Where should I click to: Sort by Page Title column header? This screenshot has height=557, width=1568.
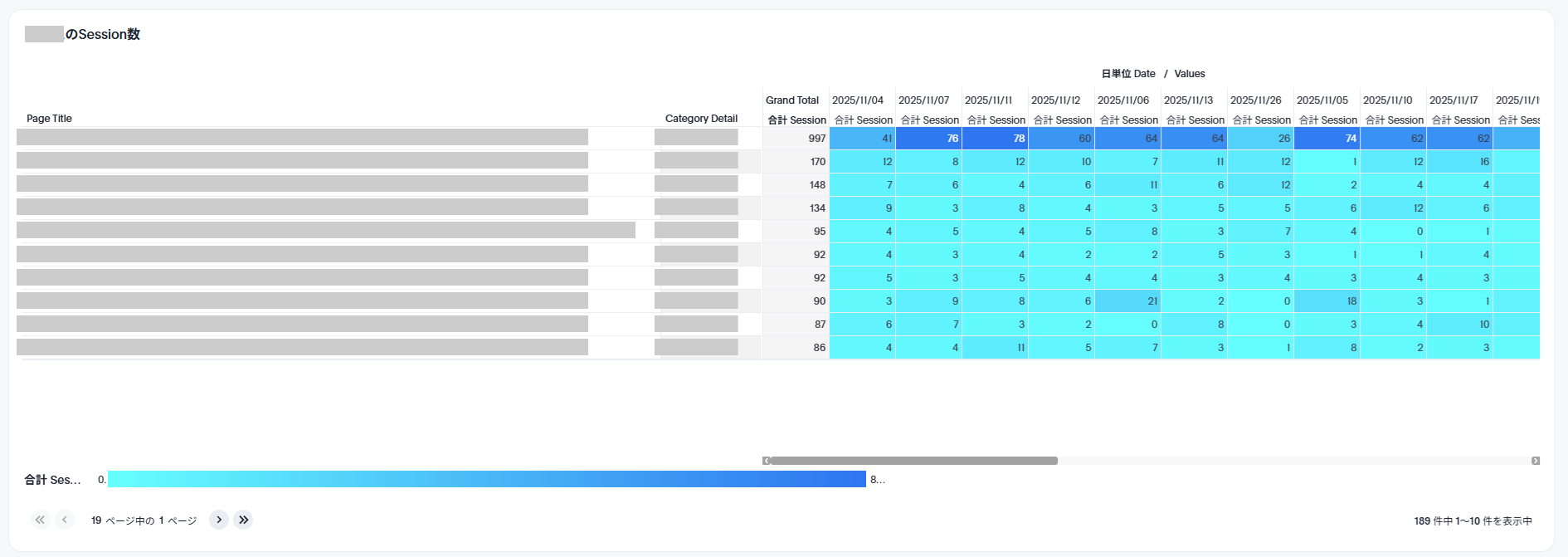49,119
